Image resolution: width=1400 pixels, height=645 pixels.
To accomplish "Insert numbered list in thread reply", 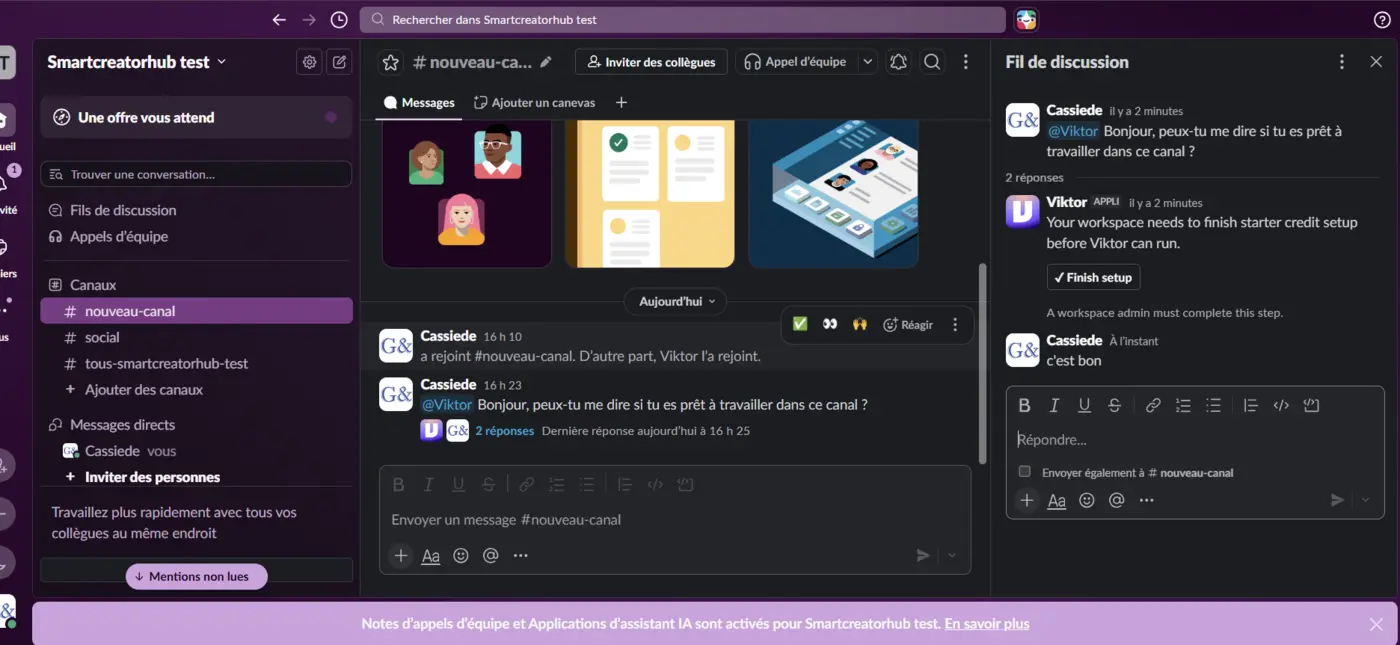I will (x=1183, y=405).
